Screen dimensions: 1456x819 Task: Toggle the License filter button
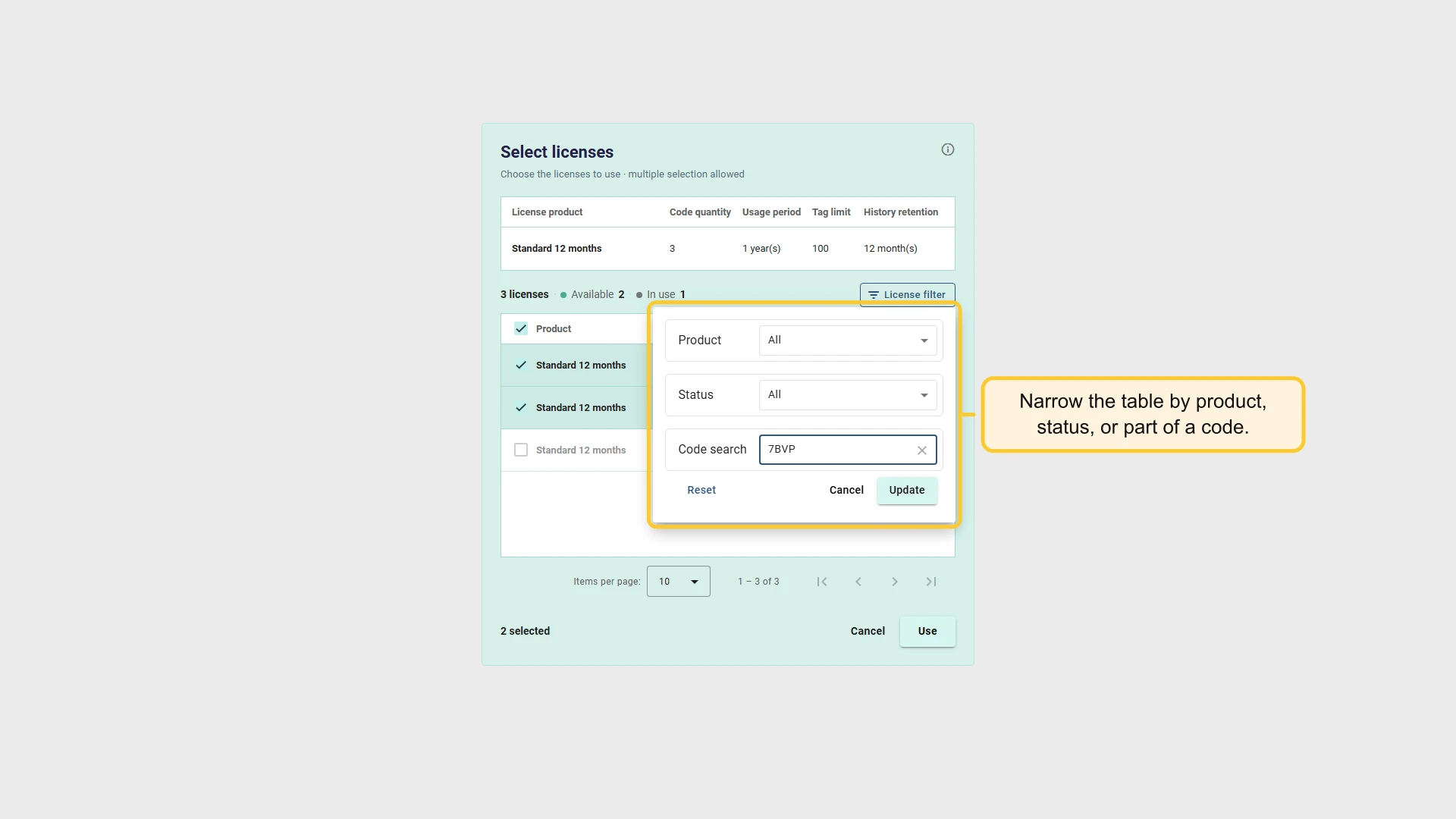tap(907, 294)
